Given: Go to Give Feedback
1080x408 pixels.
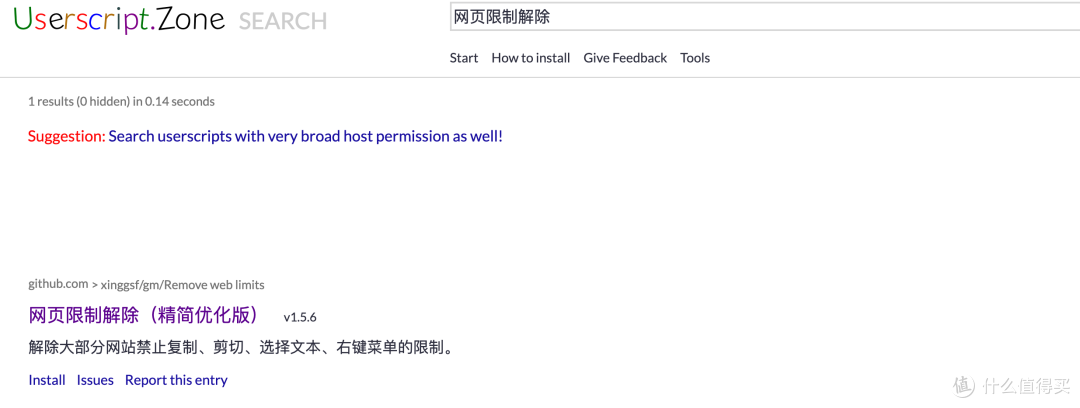Looking at the screenshot, I should [x=625, y=58].
